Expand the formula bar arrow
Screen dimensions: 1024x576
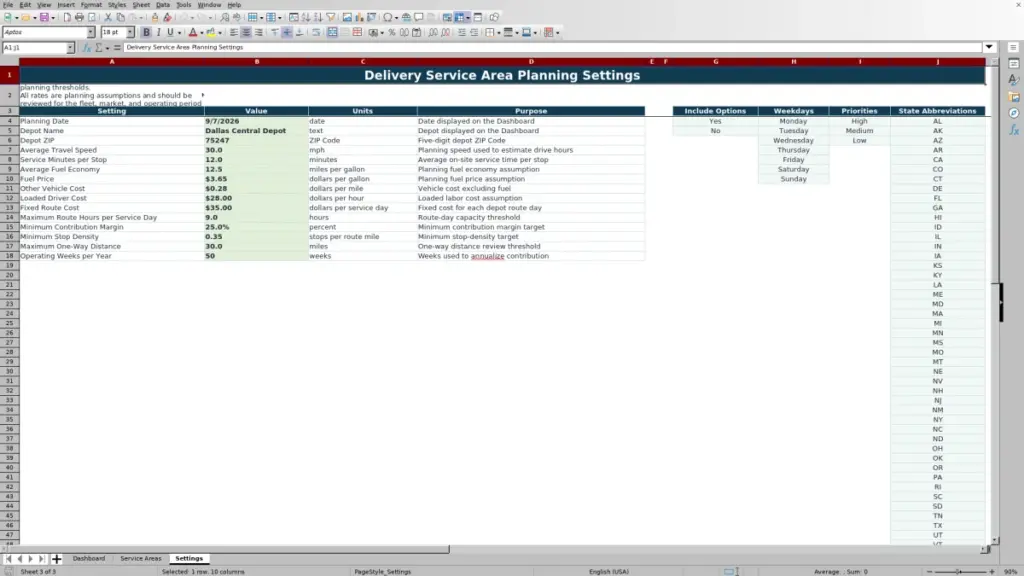[989, 47]
